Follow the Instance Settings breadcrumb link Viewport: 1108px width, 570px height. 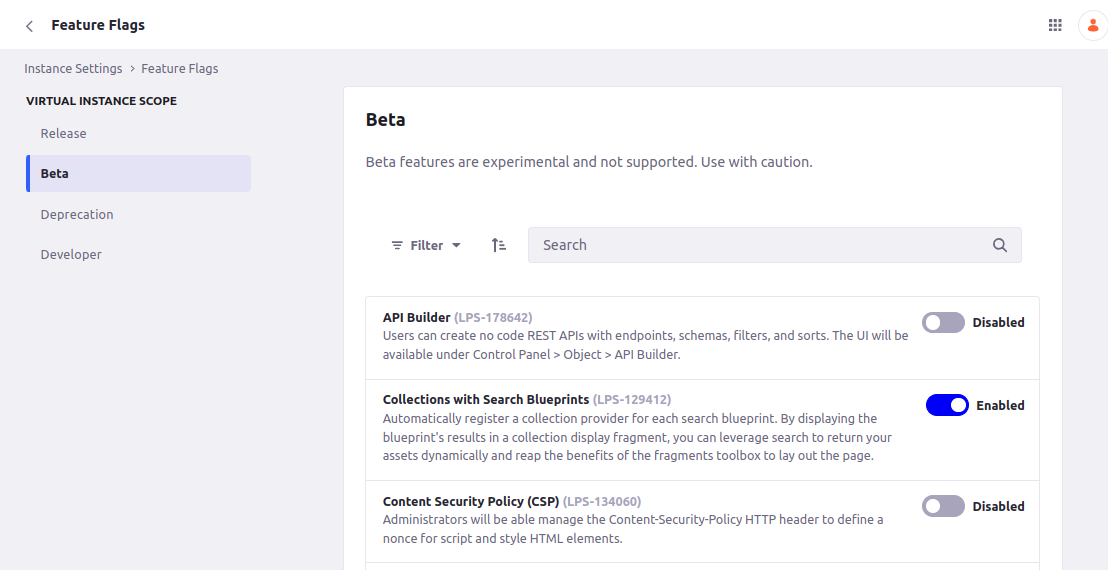tap(73, 69)
